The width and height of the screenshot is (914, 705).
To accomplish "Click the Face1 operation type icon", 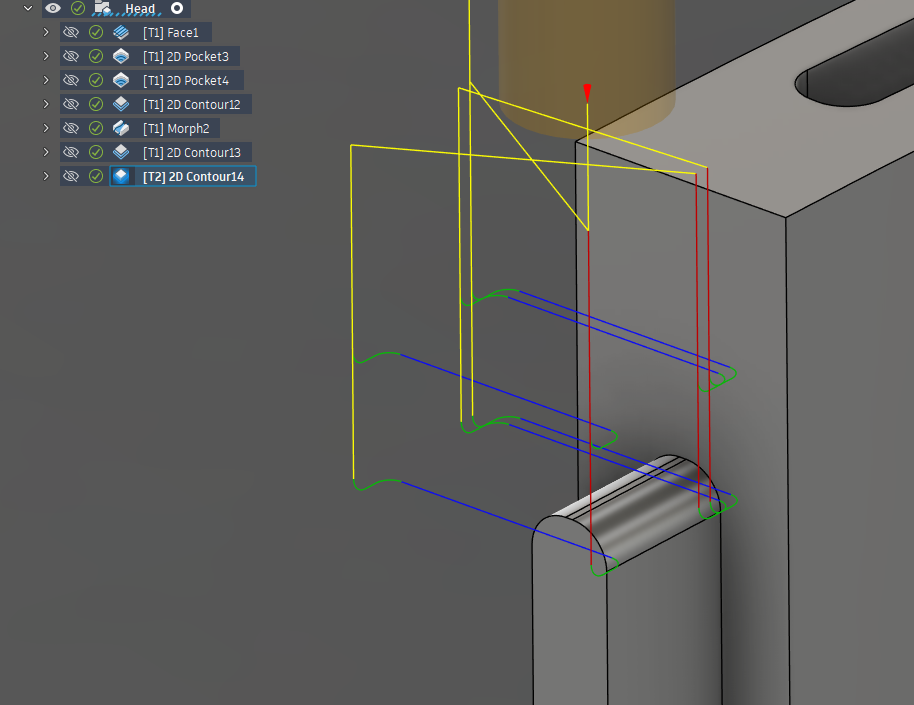I will tap(121, 32).
